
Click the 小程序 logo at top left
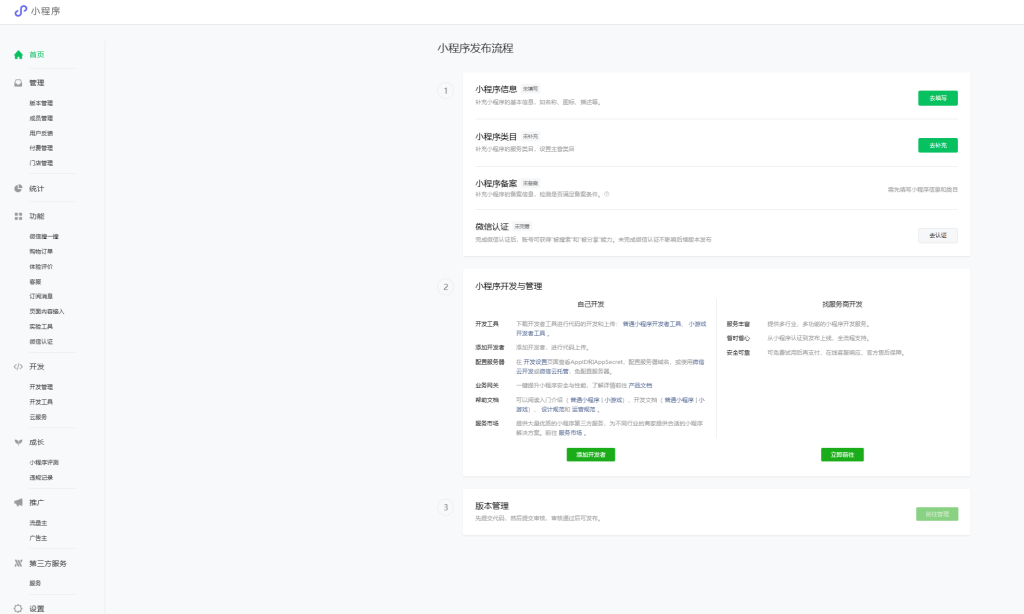click(x=35, y=12)
